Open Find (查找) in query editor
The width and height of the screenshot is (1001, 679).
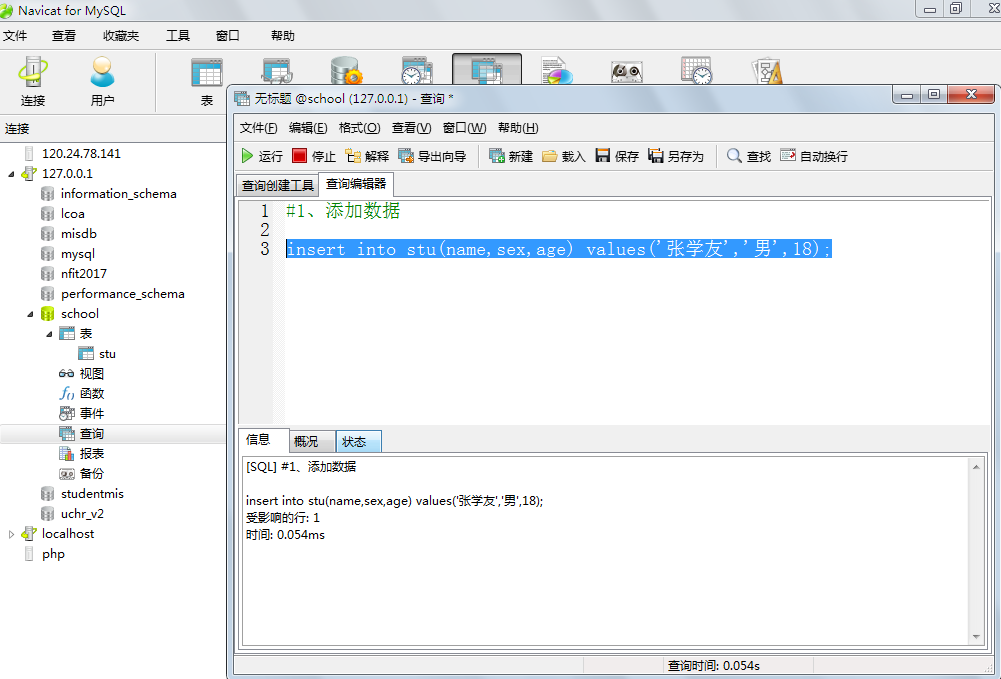click(x=749, y=156)
